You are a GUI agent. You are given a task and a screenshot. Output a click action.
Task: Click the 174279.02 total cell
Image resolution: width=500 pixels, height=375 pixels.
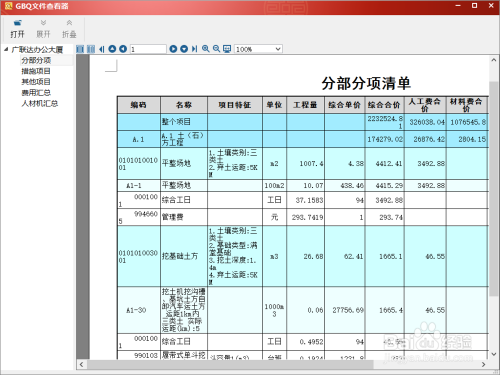385,139
